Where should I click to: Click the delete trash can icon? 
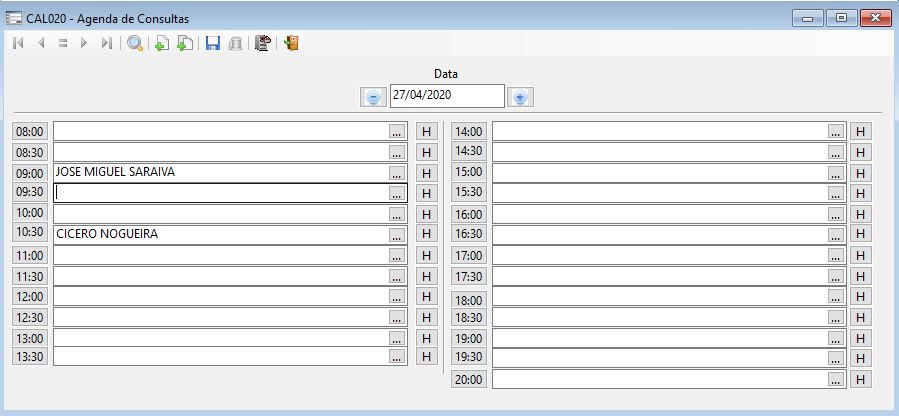(235, 43)
